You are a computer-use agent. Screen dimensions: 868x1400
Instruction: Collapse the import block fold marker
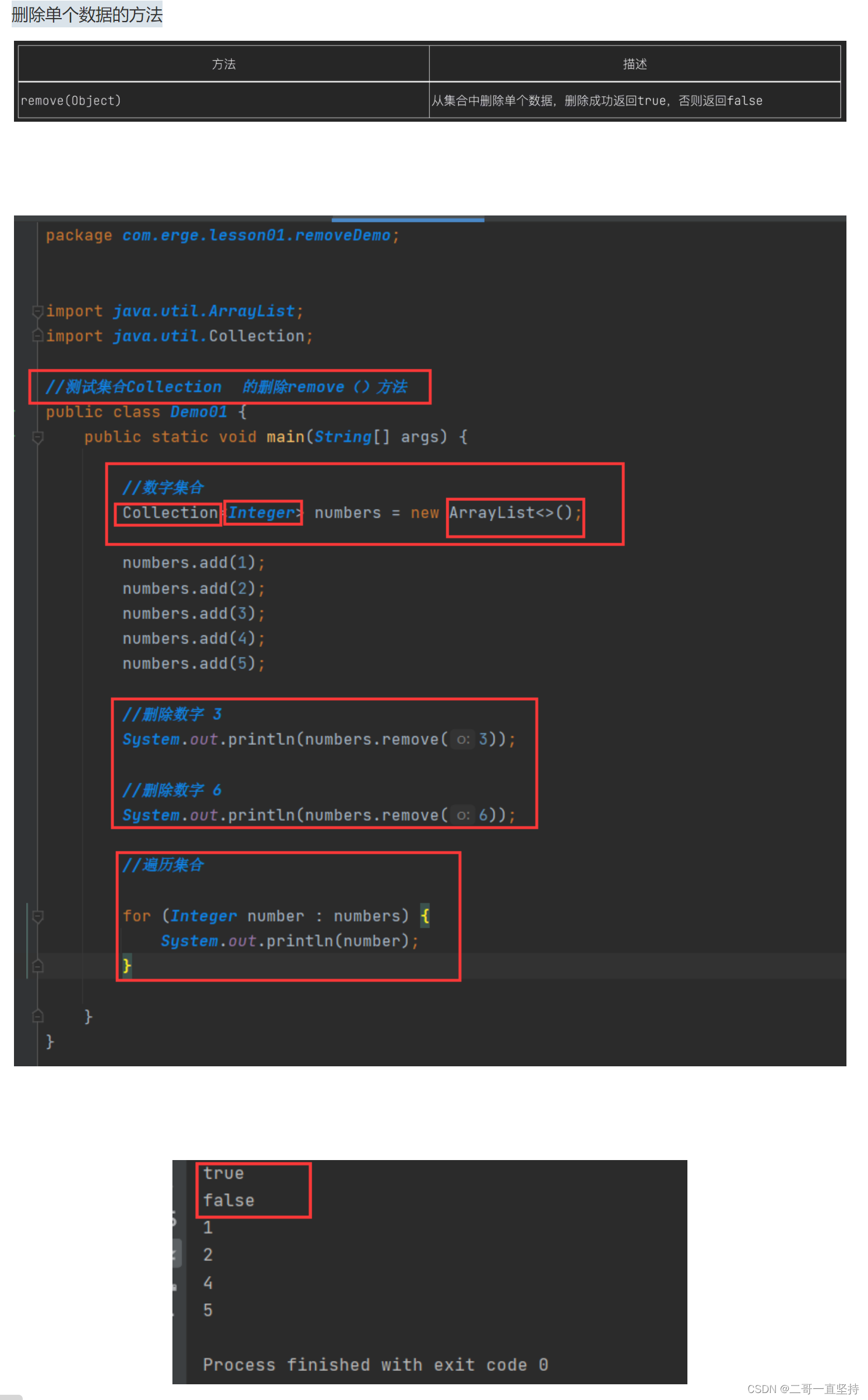[38, 312]
